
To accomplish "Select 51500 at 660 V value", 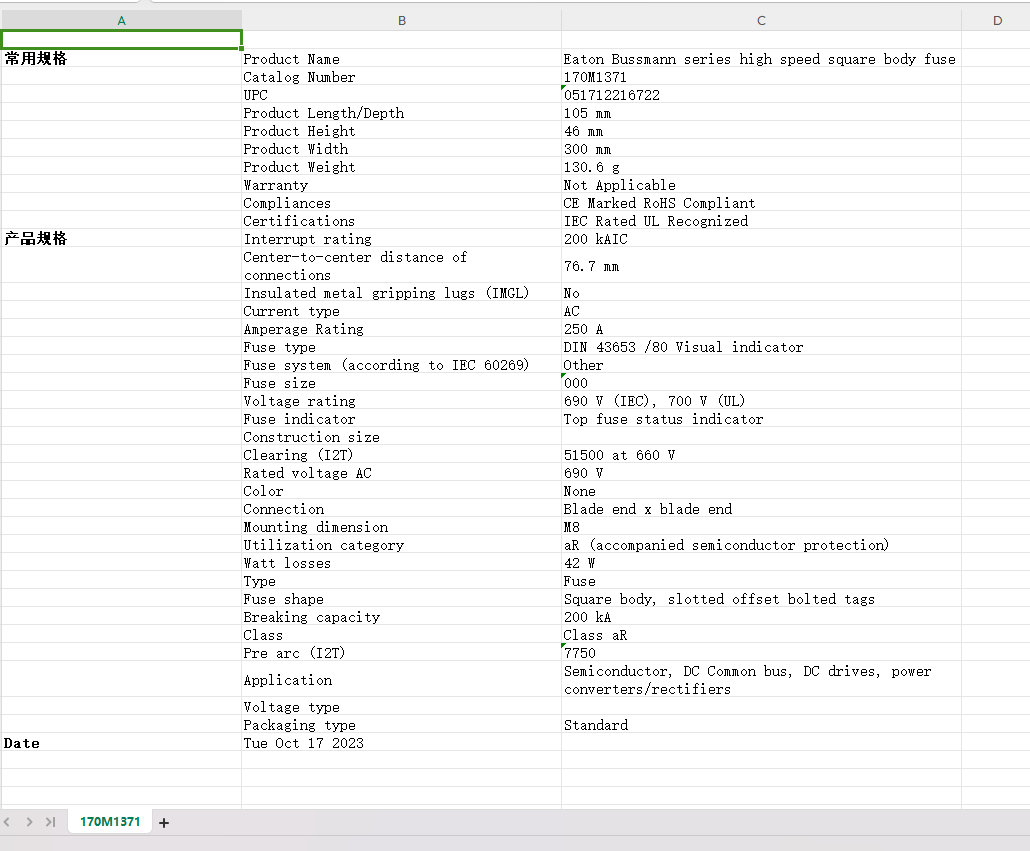I will (x=761, y=454).
